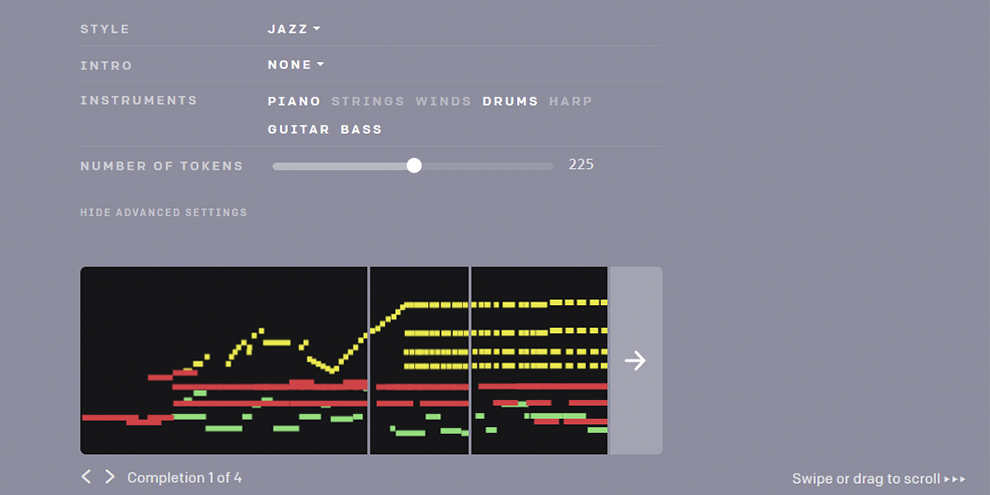Click the tokens slider track near its end
The height and width of the screenshot is (495, 990).
[x=543, y=166]
